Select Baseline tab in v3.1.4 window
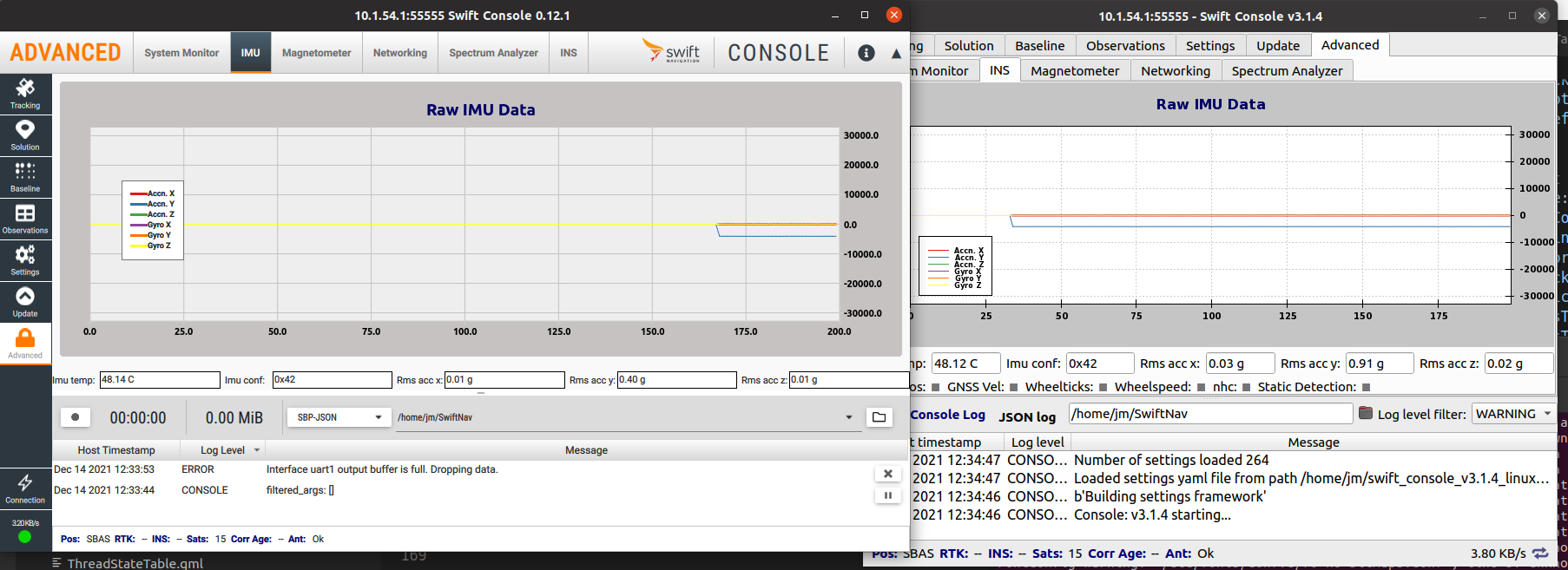Screen dimensions: 1568x570 (1040, 46)
